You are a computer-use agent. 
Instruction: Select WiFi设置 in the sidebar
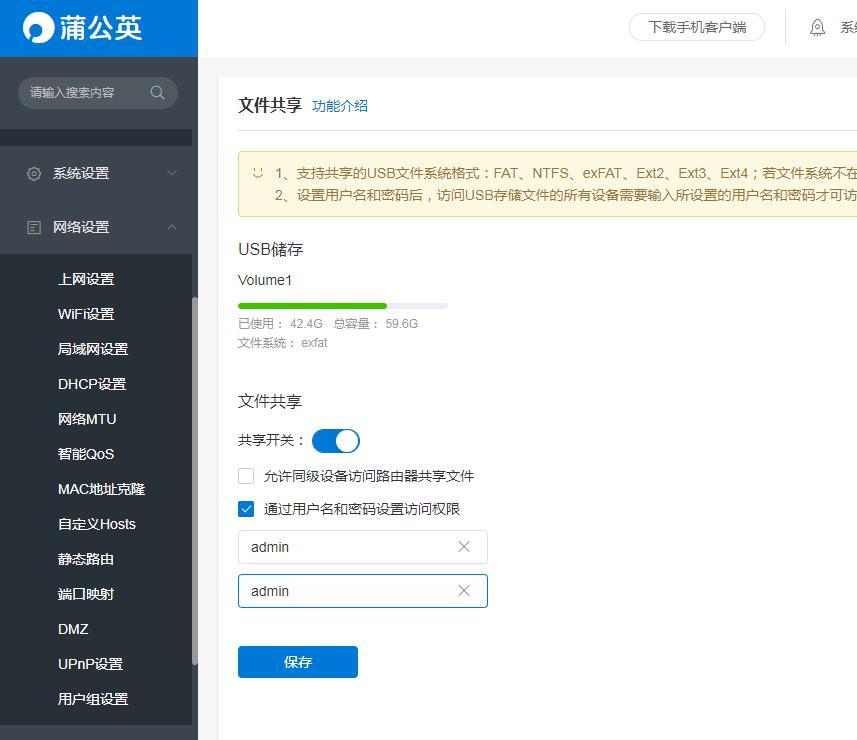[x=85, y=313]
